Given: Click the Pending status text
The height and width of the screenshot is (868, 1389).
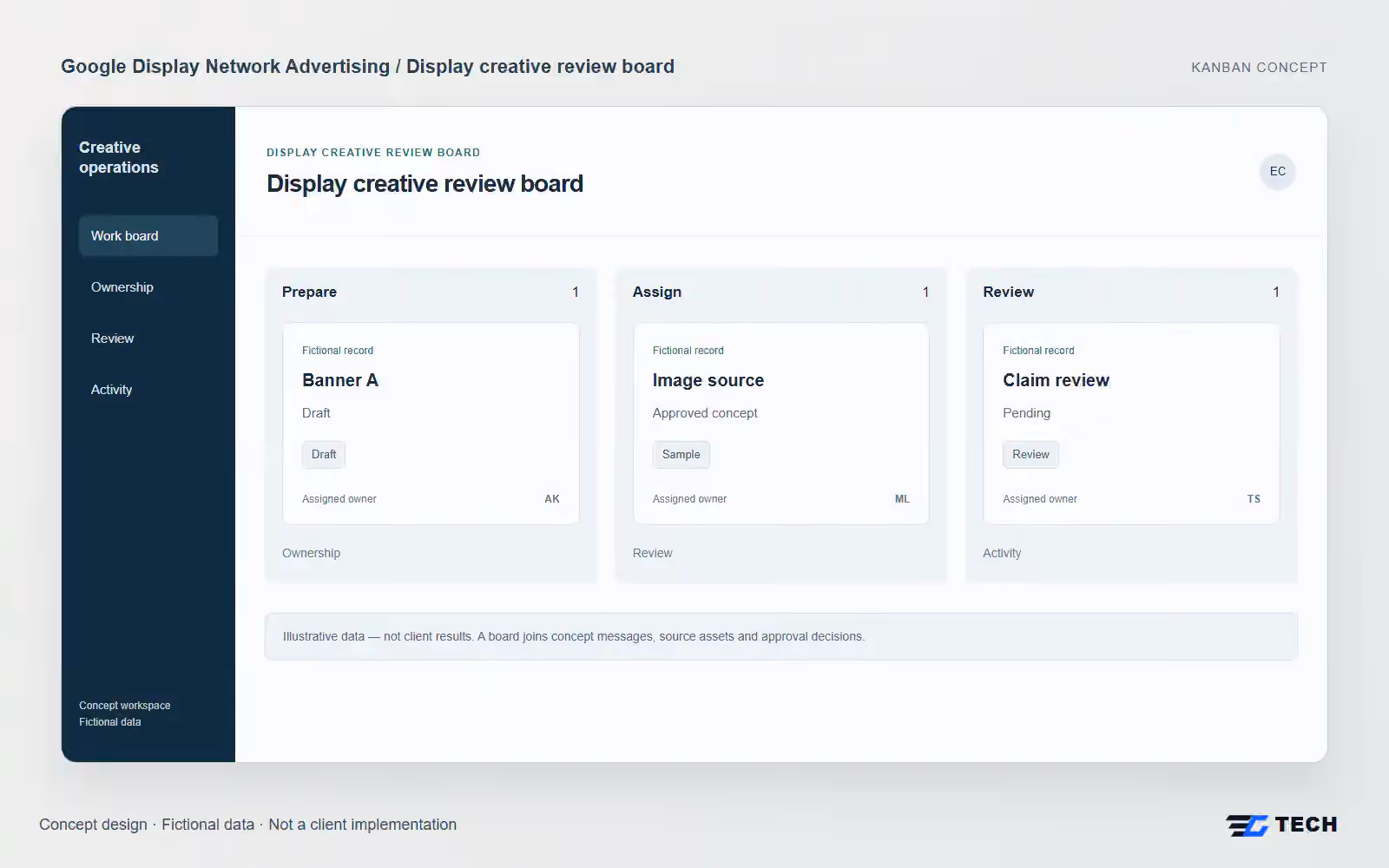Looking at the screenshot, I should click(1026, 413).
